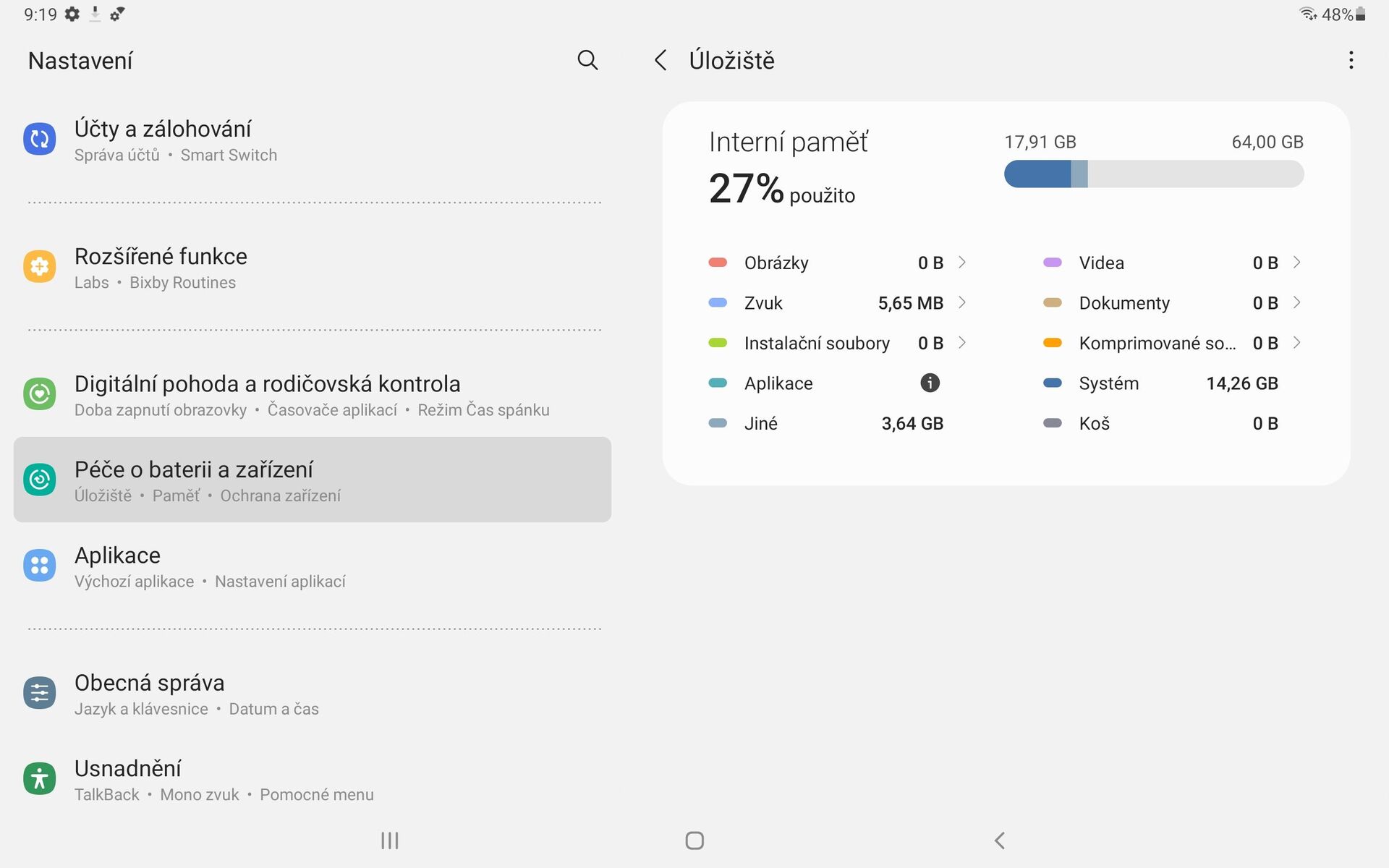Tap the Obecná správa sliders icon

point(40,694)
